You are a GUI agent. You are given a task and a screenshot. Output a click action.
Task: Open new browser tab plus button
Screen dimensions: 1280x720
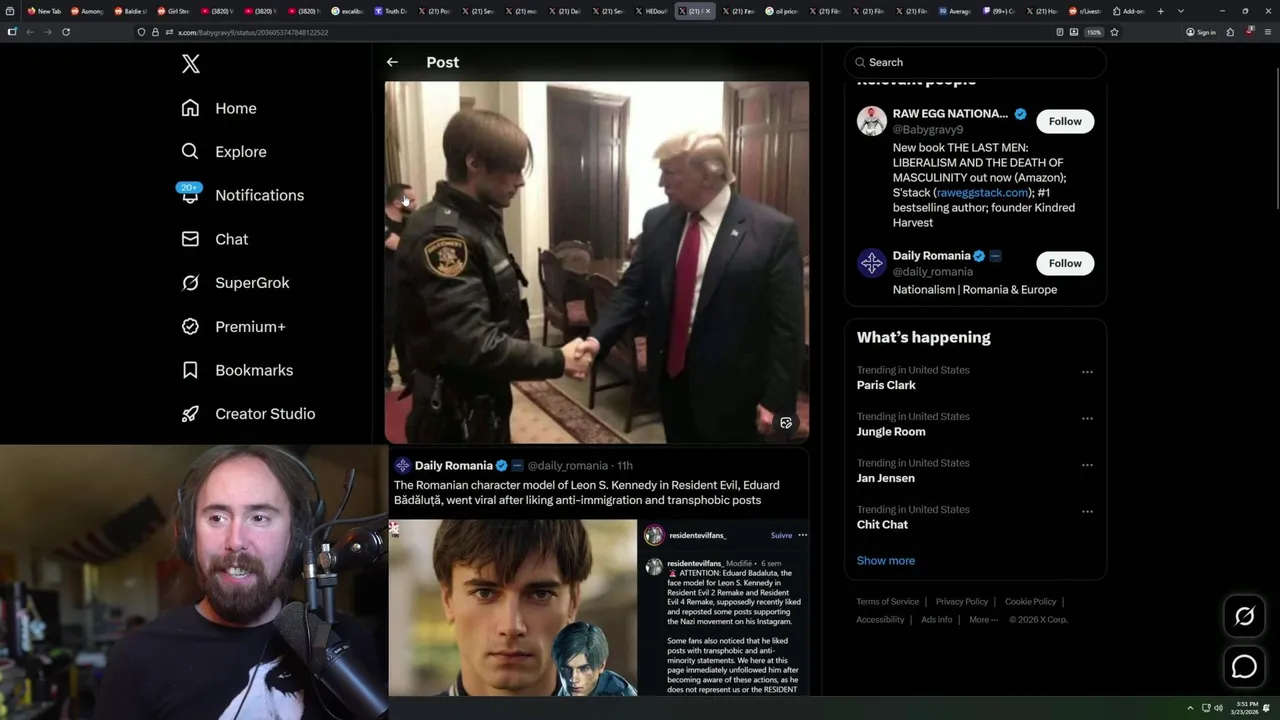tap(1160, 11)
